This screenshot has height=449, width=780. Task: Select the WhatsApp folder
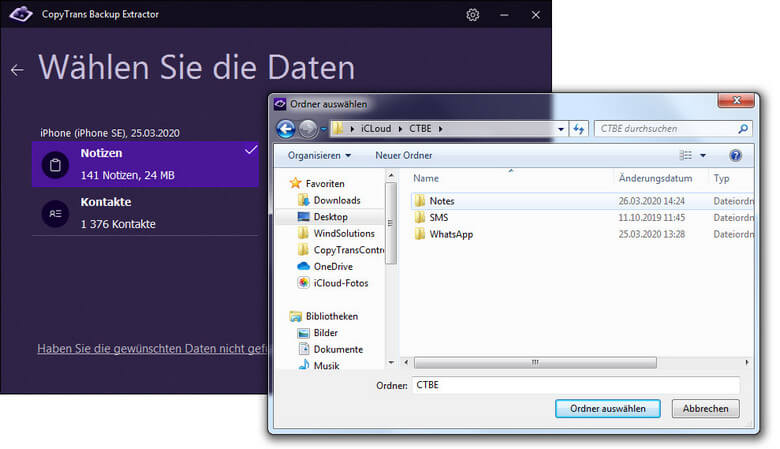point(451,234)
